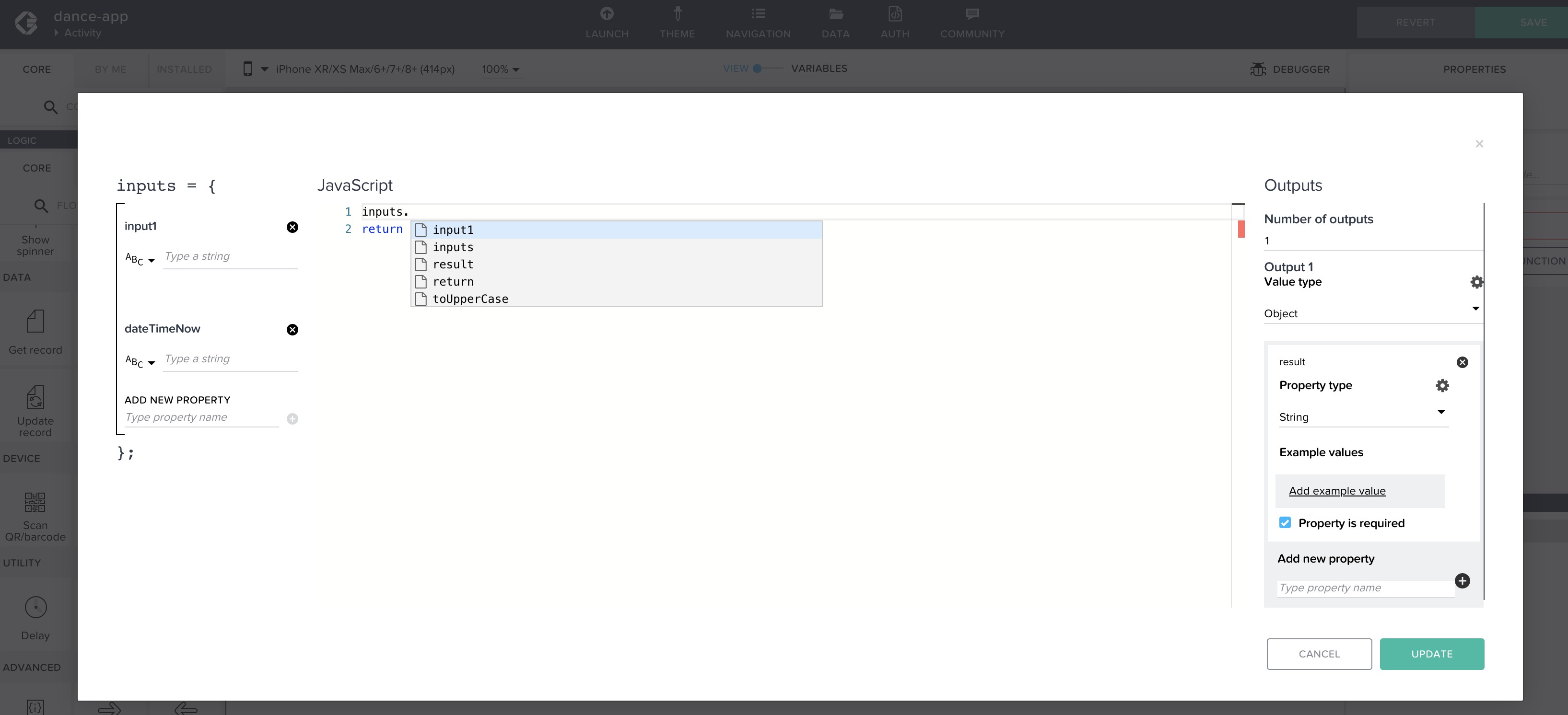Remove the input1 property
The width and height of the screenshot is (1568, 715).
[x=292, y=227]
